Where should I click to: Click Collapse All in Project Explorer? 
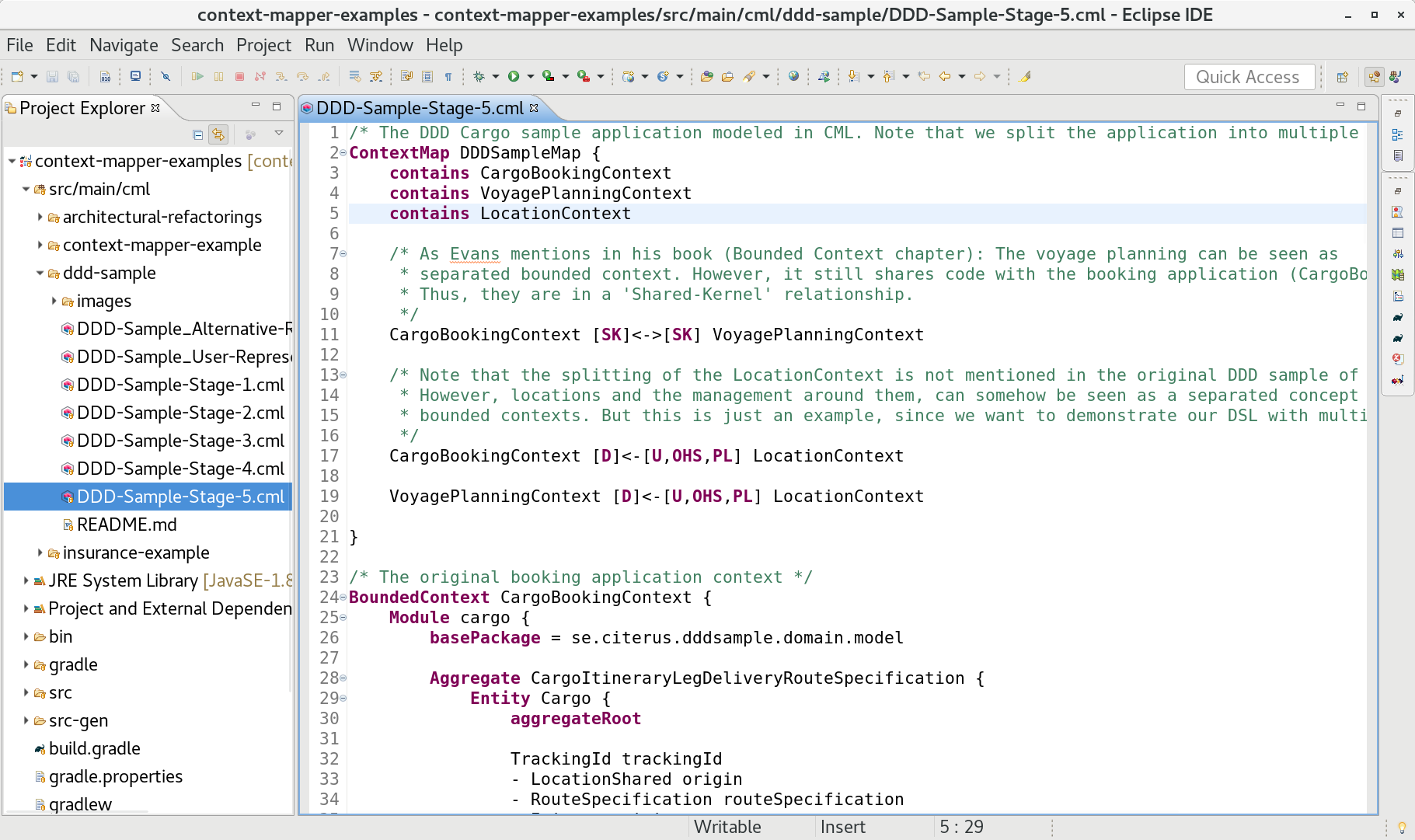pos(198,134)
